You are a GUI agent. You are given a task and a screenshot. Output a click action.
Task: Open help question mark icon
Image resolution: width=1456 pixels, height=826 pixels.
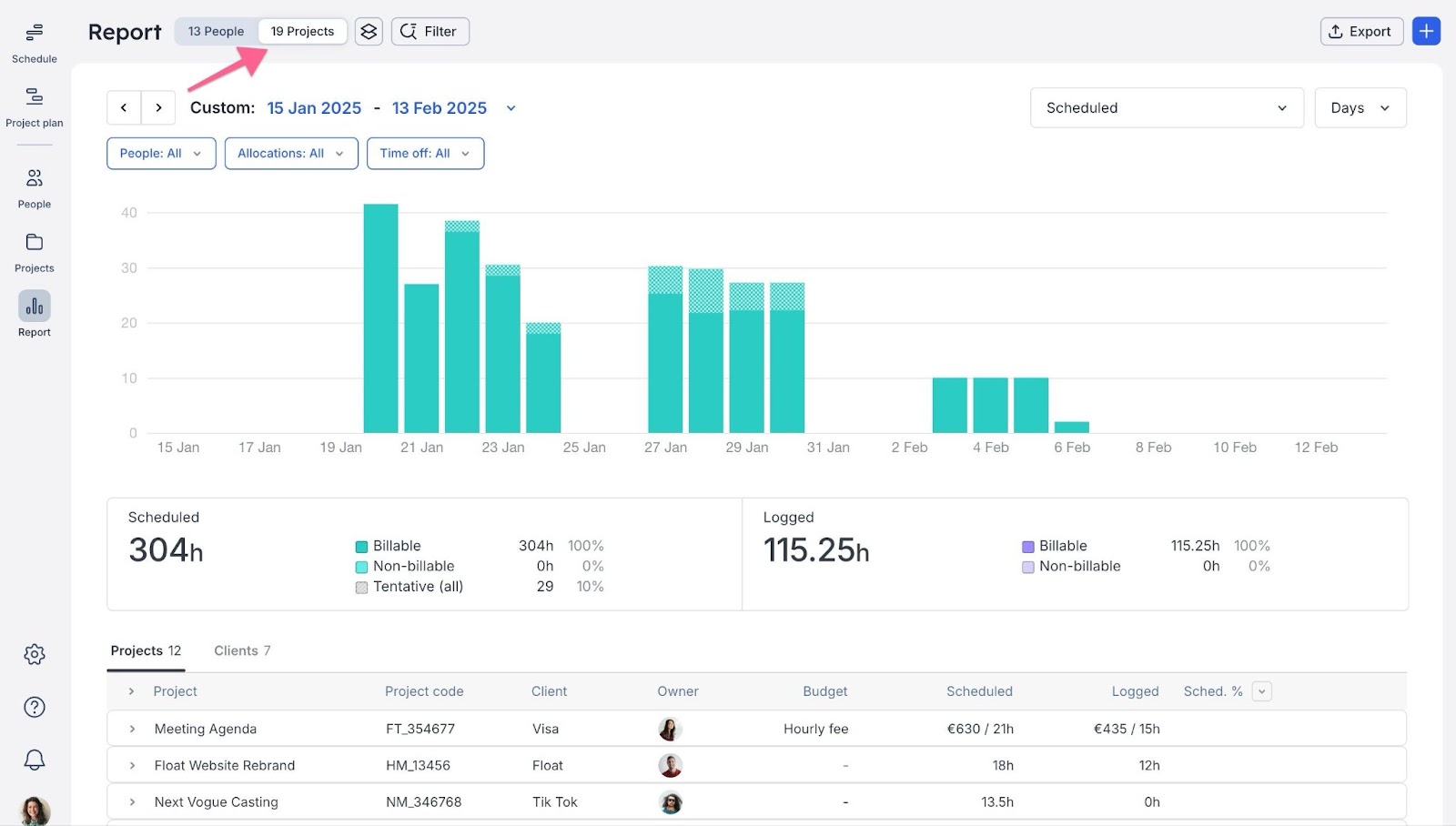pos(35,707)
